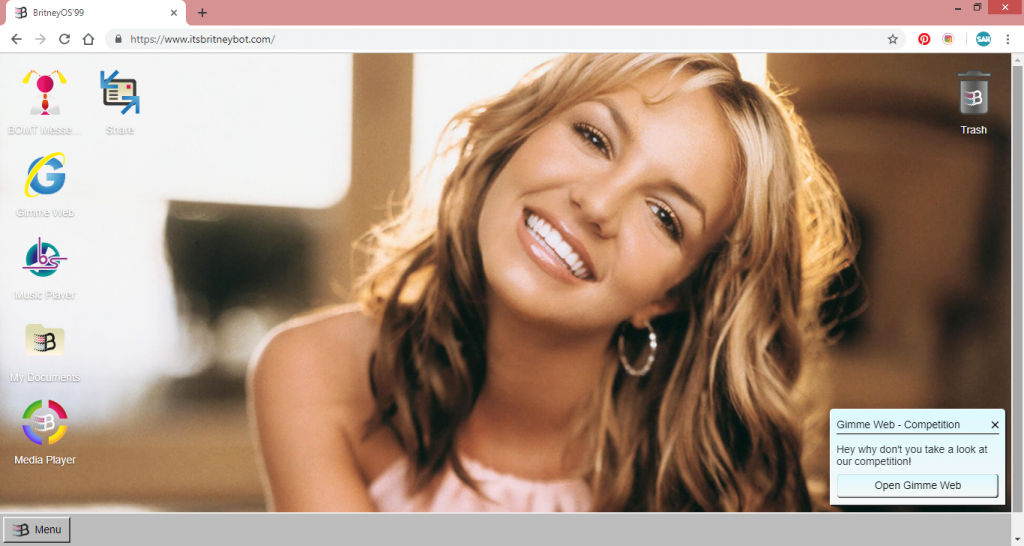Click the Pinterest extension icon

point(924,39)
